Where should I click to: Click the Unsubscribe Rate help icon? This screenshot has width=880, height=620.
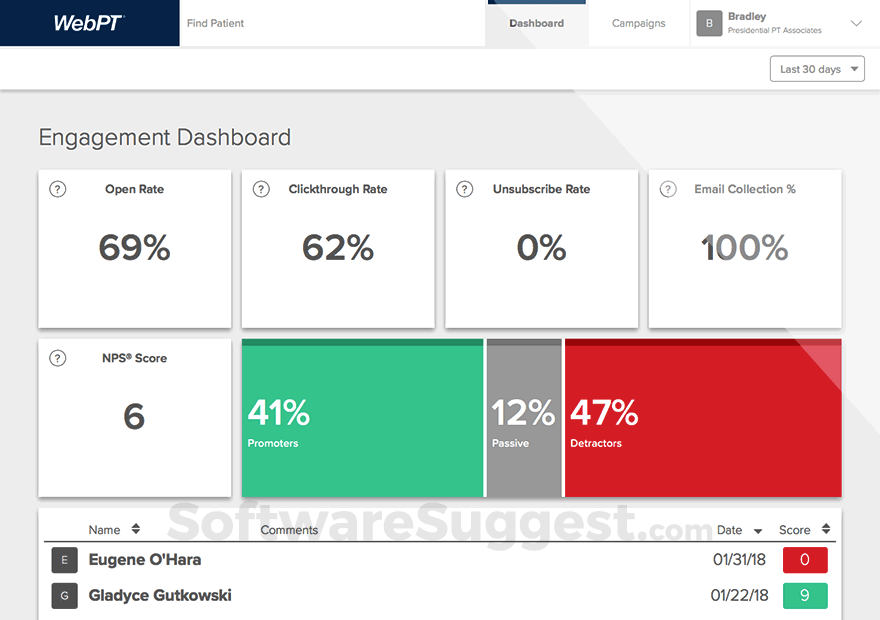click(x=464, y=189)
